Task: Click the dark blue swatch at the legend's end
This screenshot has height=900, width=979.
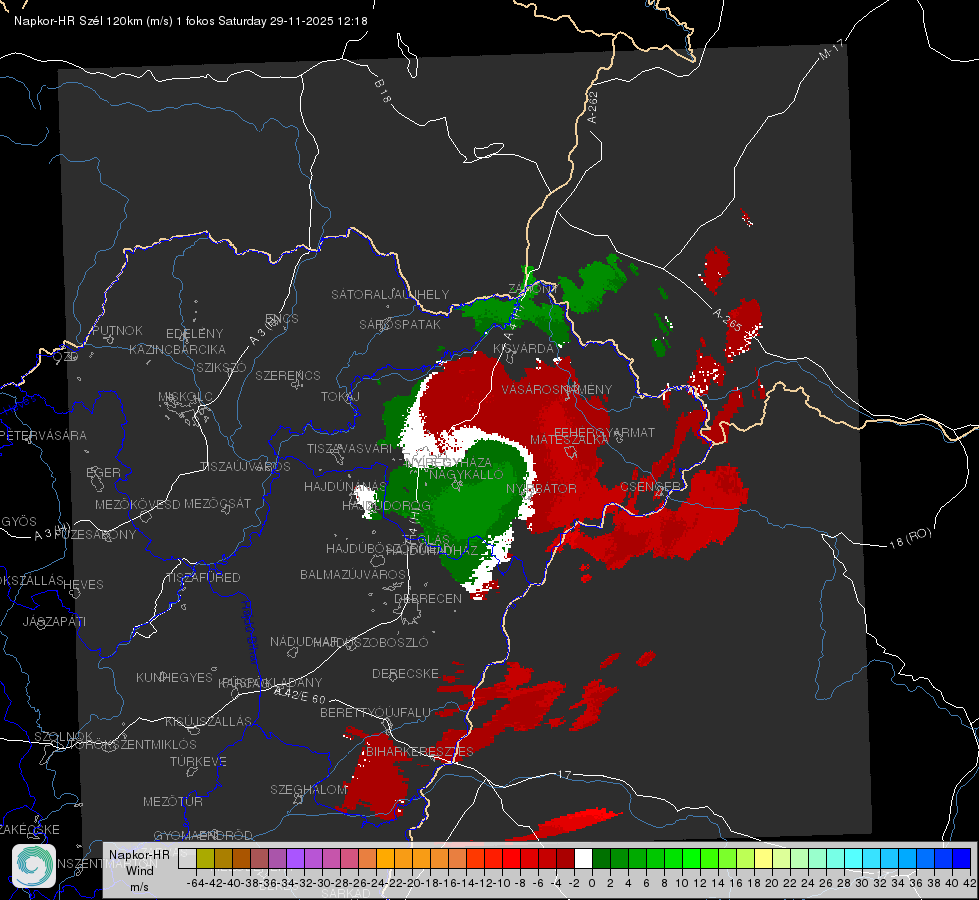Action: coord(962,858)
